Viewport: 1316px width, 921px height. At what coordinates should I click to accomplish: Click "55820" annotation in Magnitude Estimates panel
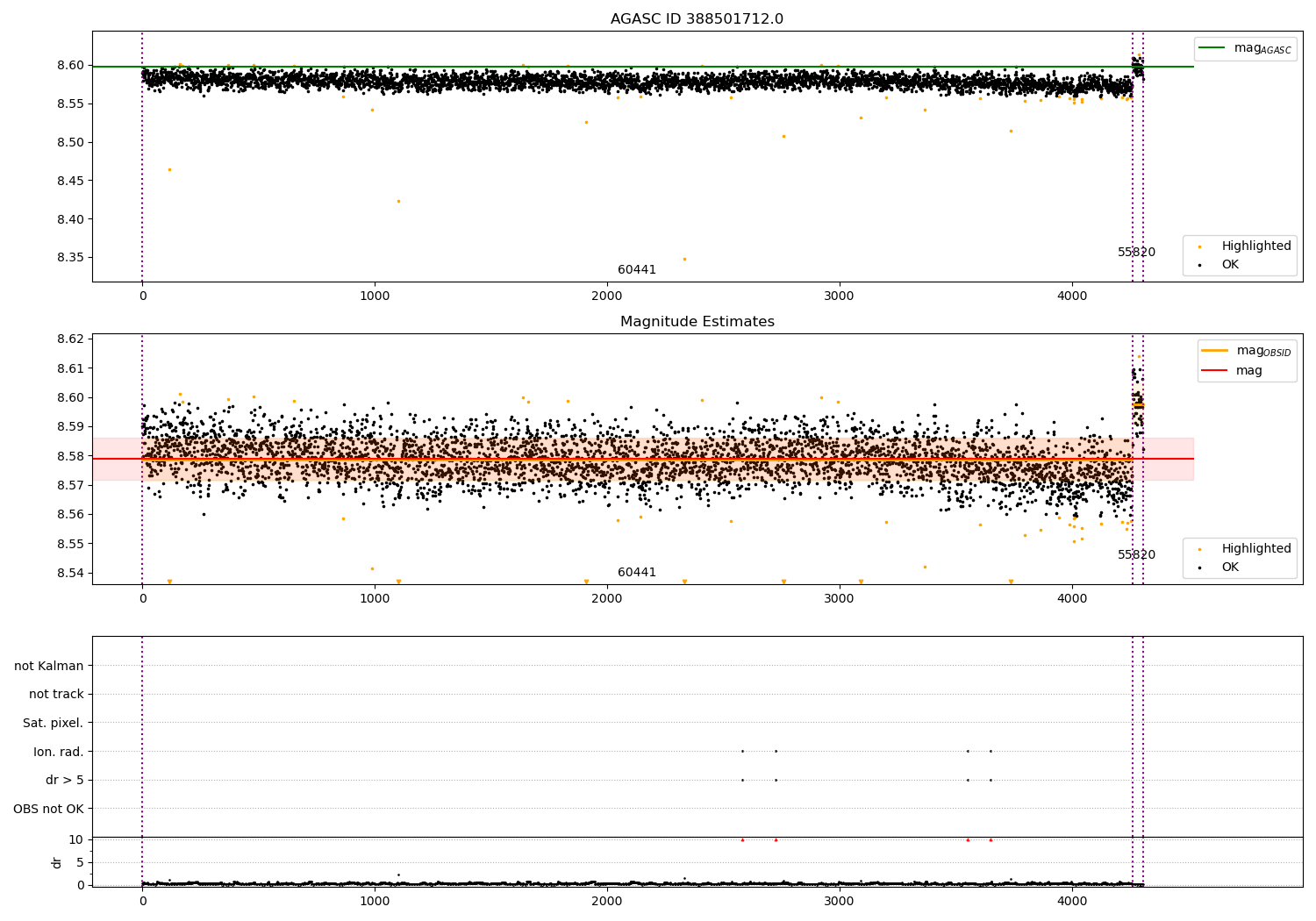1136,555
